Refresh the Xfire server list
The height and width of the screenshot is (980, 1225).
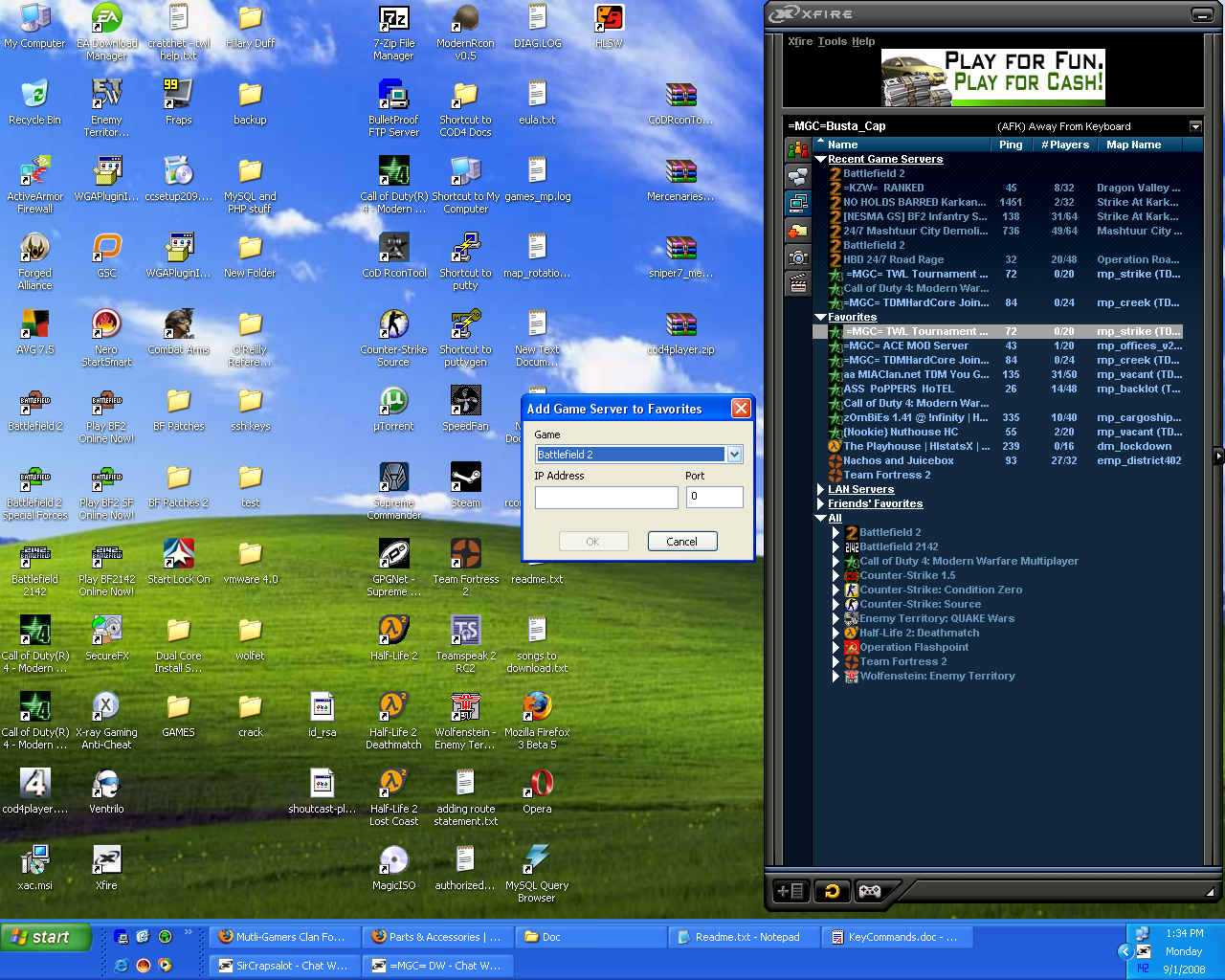coord(832,891)
